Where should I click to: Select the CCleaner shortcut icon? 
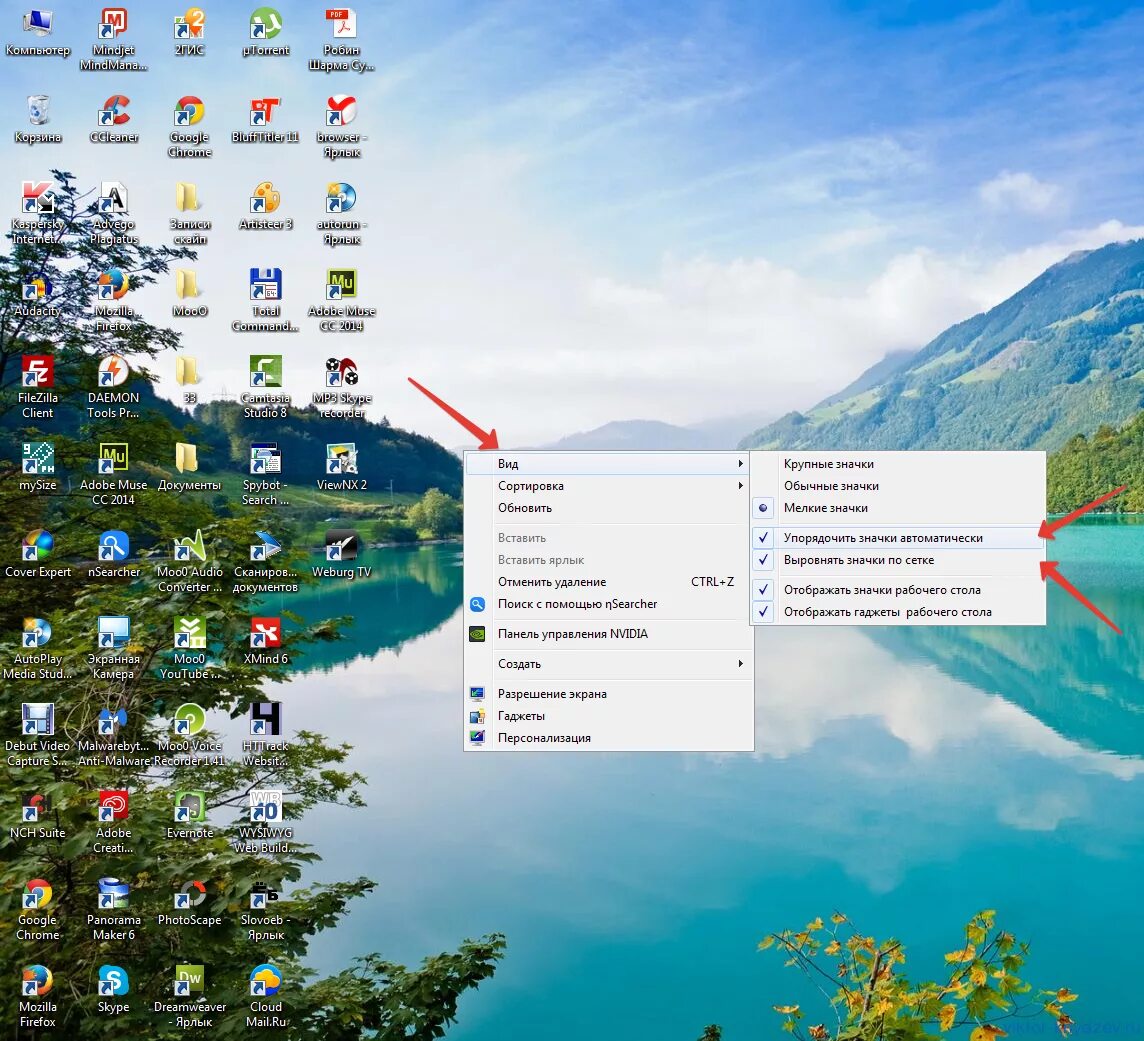[113, 119]
